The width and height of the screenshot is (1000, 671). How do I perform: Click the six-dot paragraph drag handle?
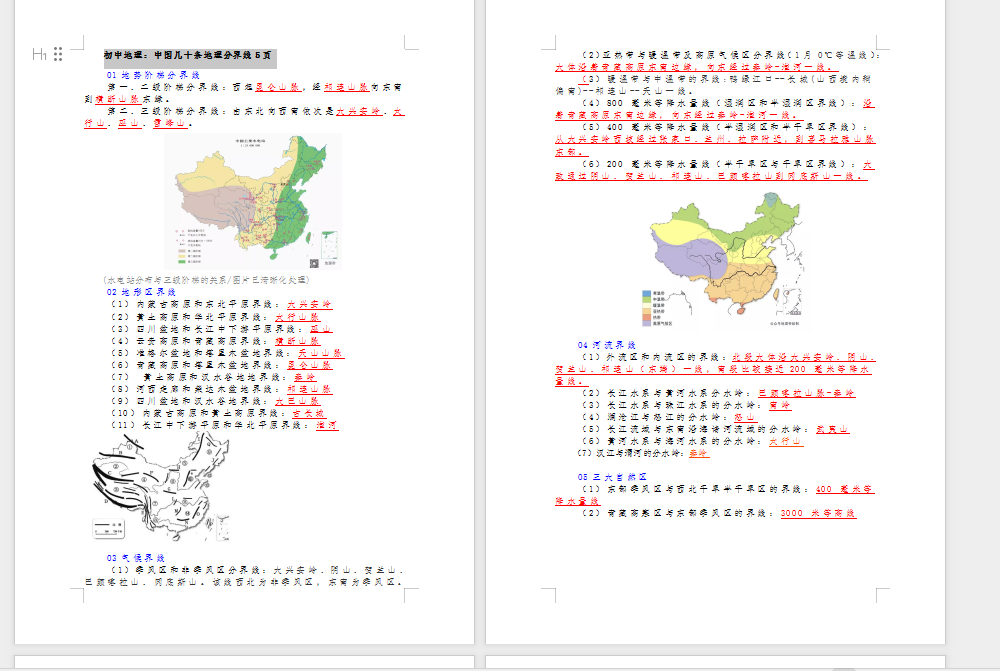(58, 54)
